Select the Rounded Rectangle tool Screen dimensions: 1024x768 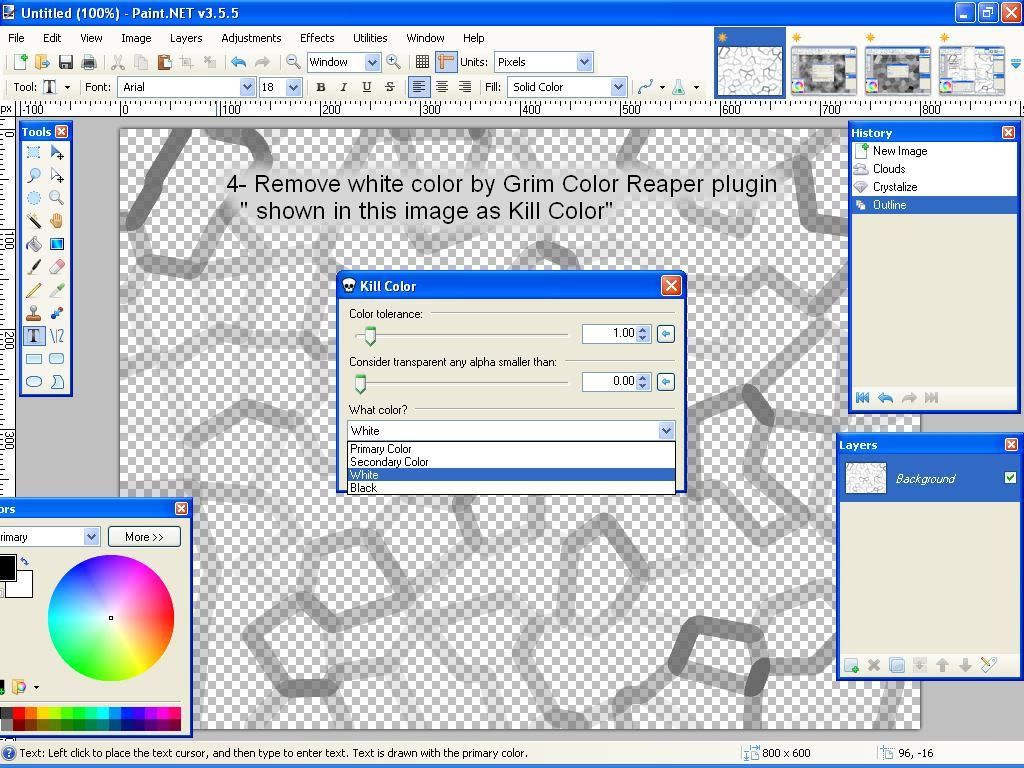coord(57,359)
